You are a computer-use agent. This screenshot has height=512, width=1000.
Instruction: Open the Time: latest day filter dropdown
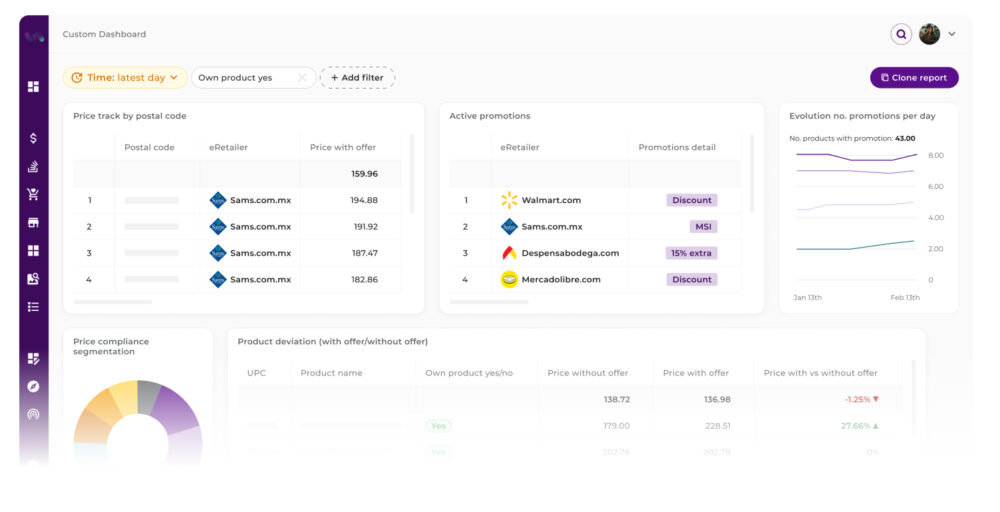(125, 78)
